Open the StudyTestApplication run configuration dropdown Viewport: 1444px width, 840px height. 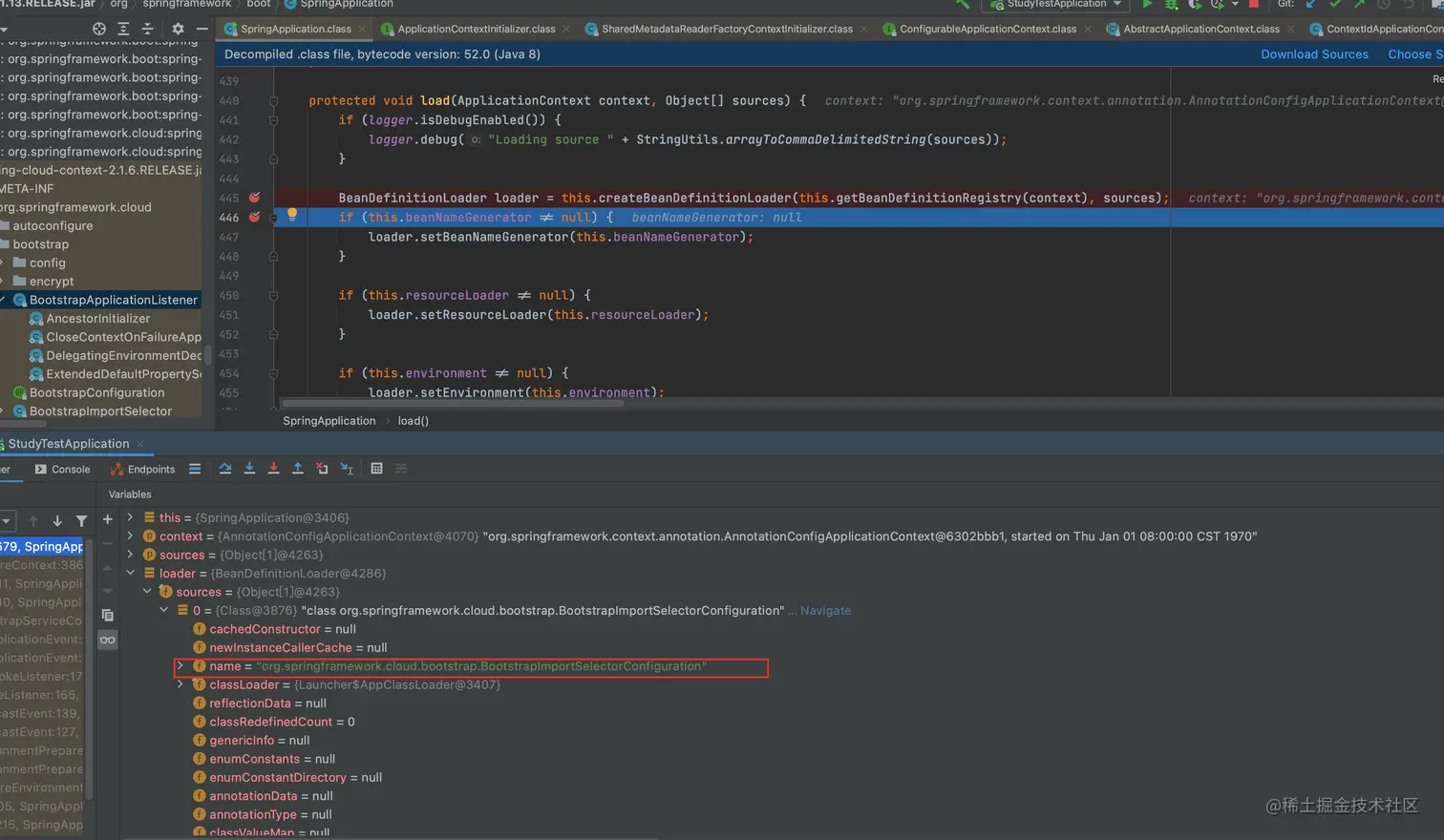1055,5
